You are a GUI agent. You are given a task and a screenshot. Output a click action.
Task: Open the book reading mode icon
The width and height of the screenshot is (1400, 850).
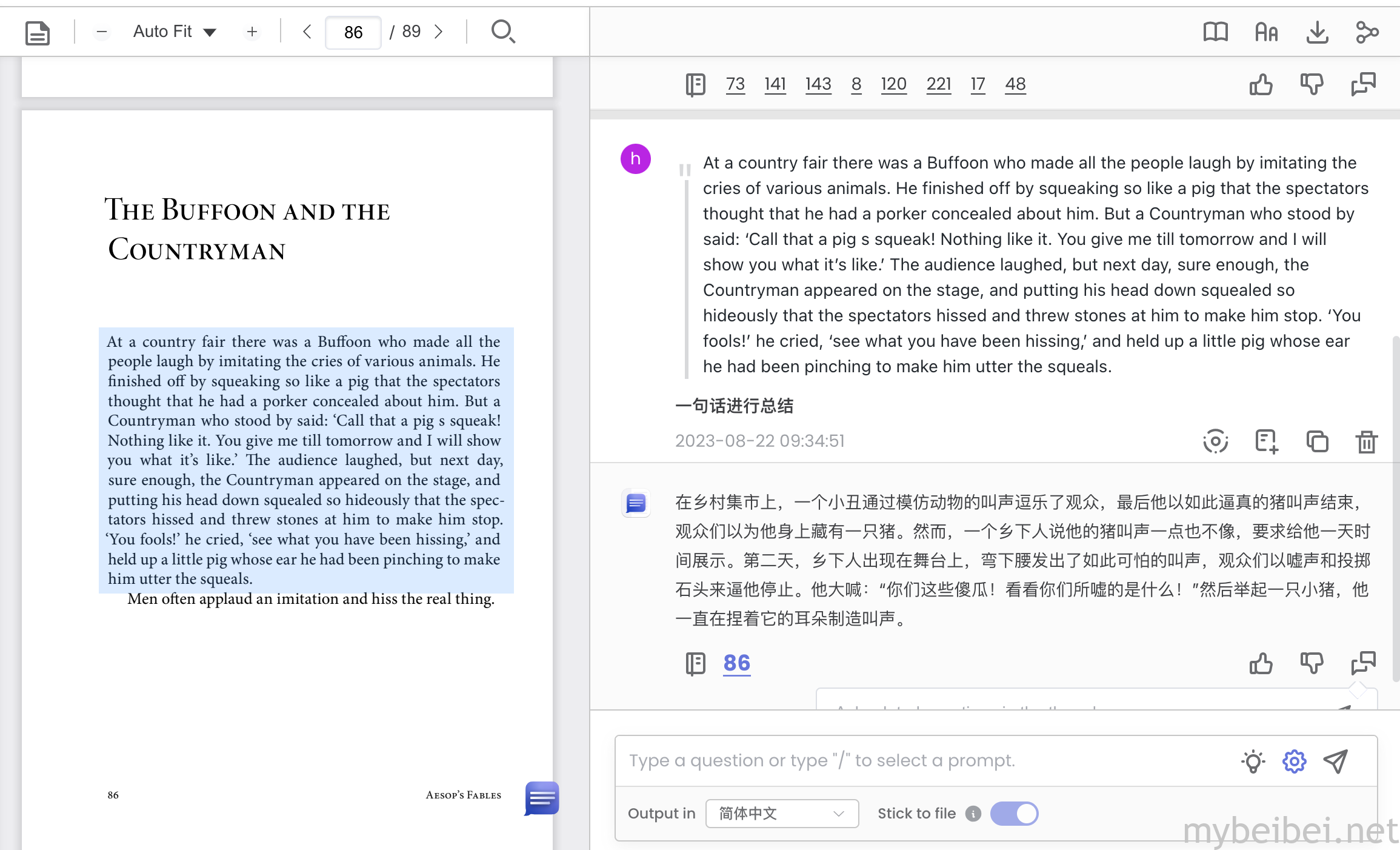[1215, 32]
